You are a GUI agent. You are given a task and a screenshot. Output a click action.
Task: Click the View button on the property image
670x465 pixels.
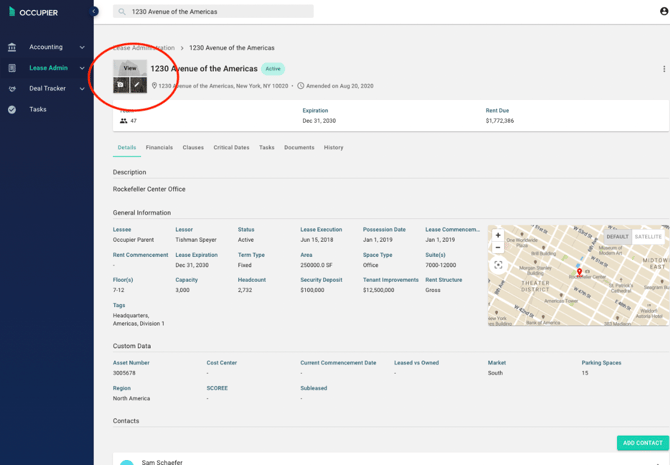point(130,68)
